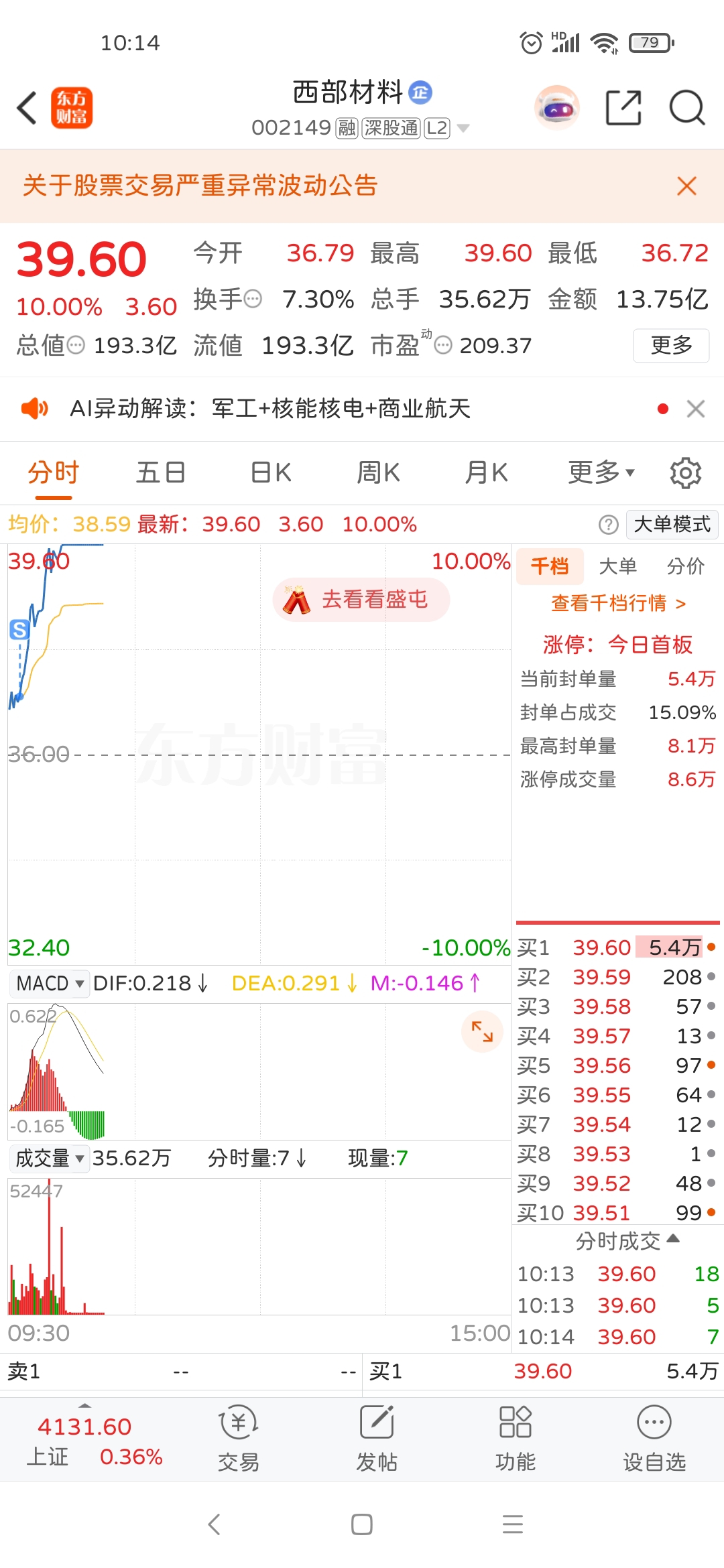Image resolution: width=724 pixels, height=1568 pixels.
Task: Switch to the 日K tab
Action: click(x=271, y=473)
